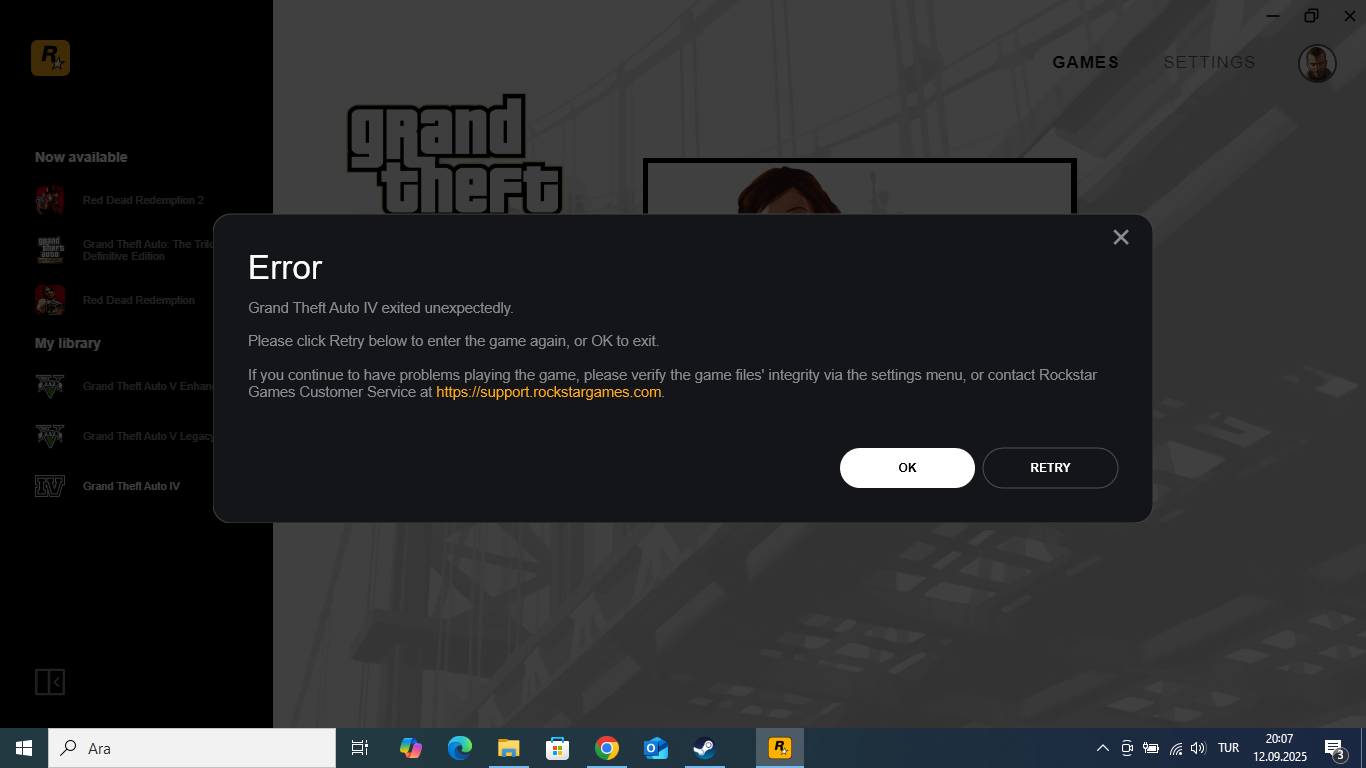The width and height of the screenshot is (1366, 768).
Task: Click the Ara taskbar search box
Action: (x=192, y=748)
